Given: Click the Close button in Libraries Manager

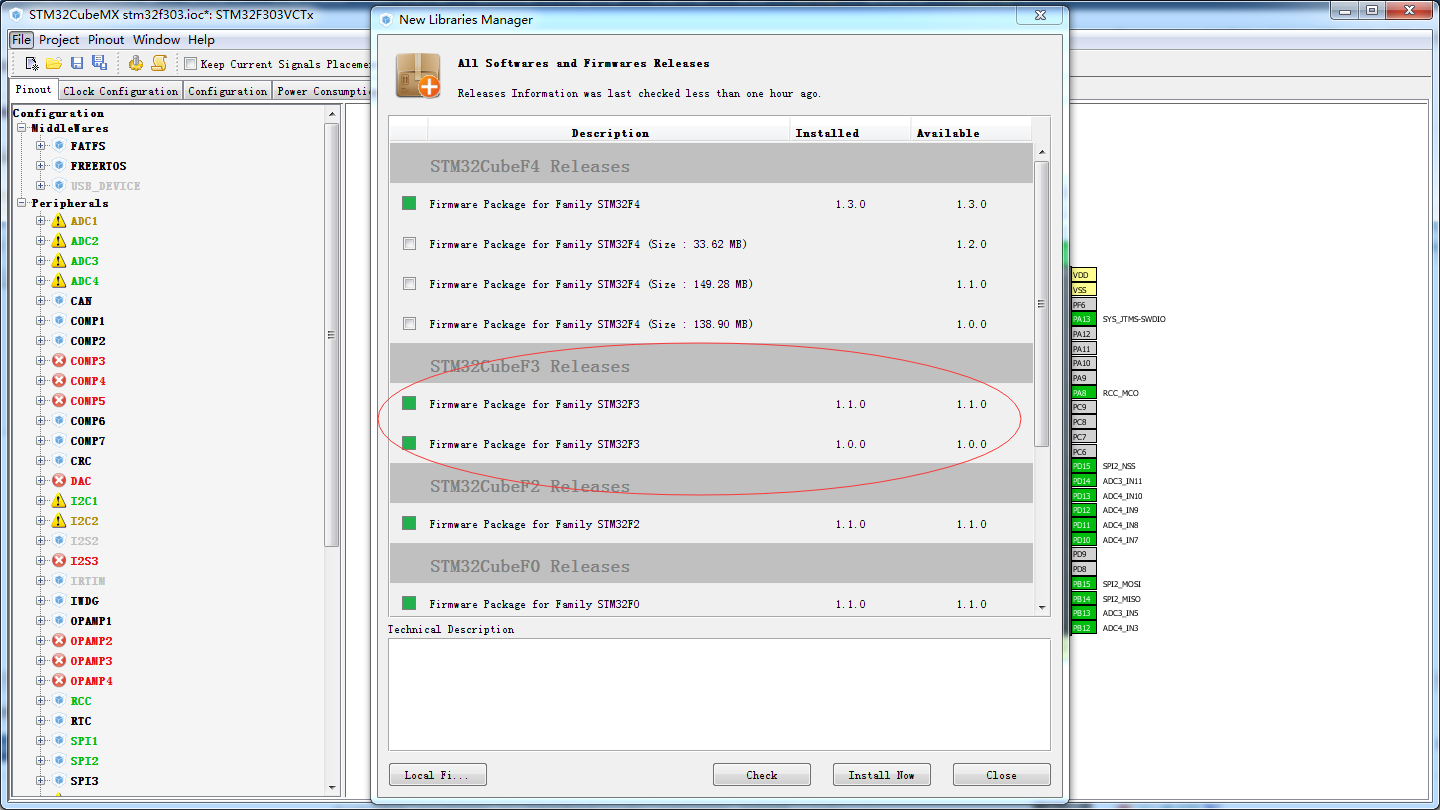Looking at the screenshot, I should 1002,775.
